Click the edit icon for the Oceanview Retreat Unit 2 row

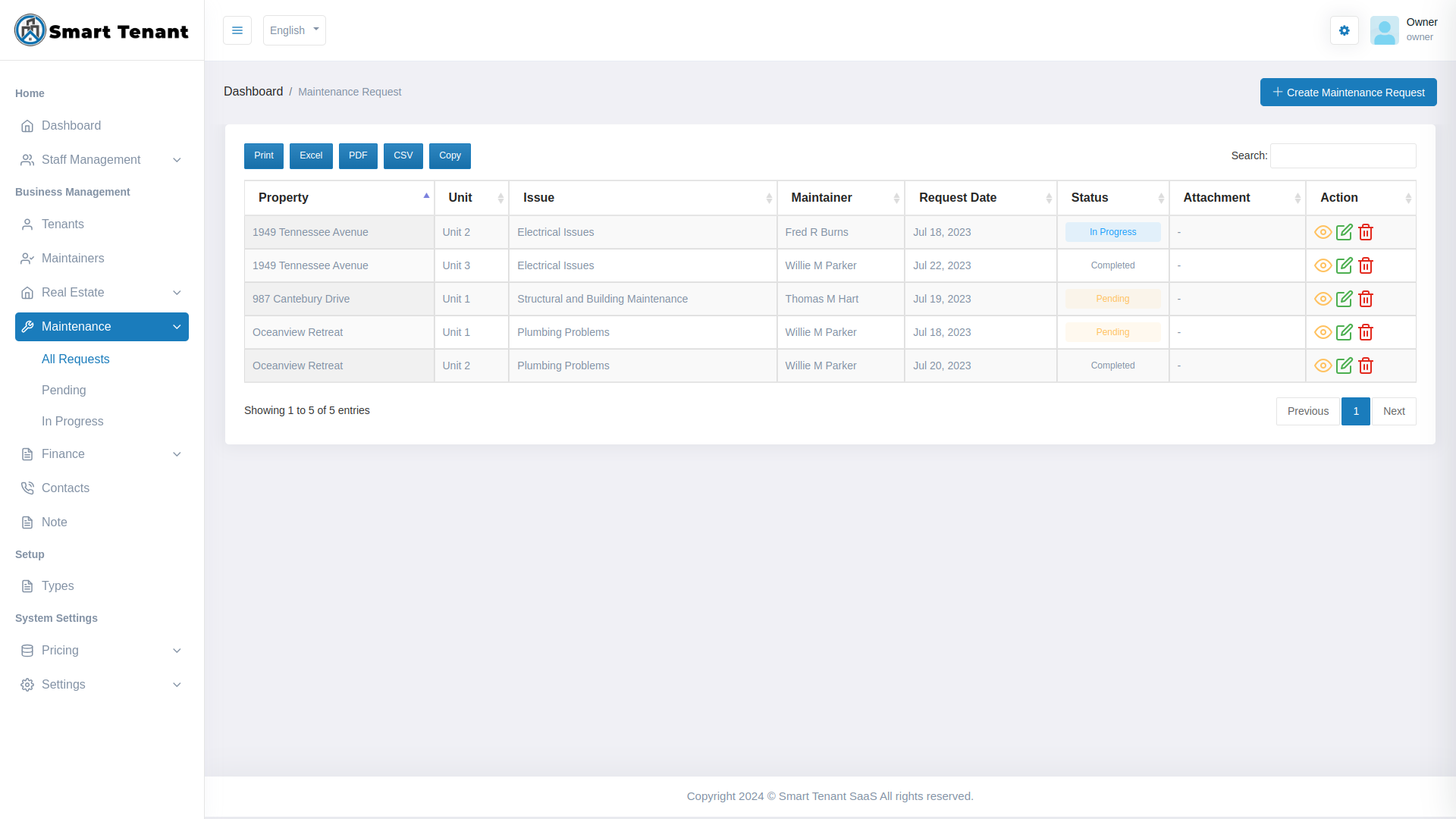coord(1345,365)
